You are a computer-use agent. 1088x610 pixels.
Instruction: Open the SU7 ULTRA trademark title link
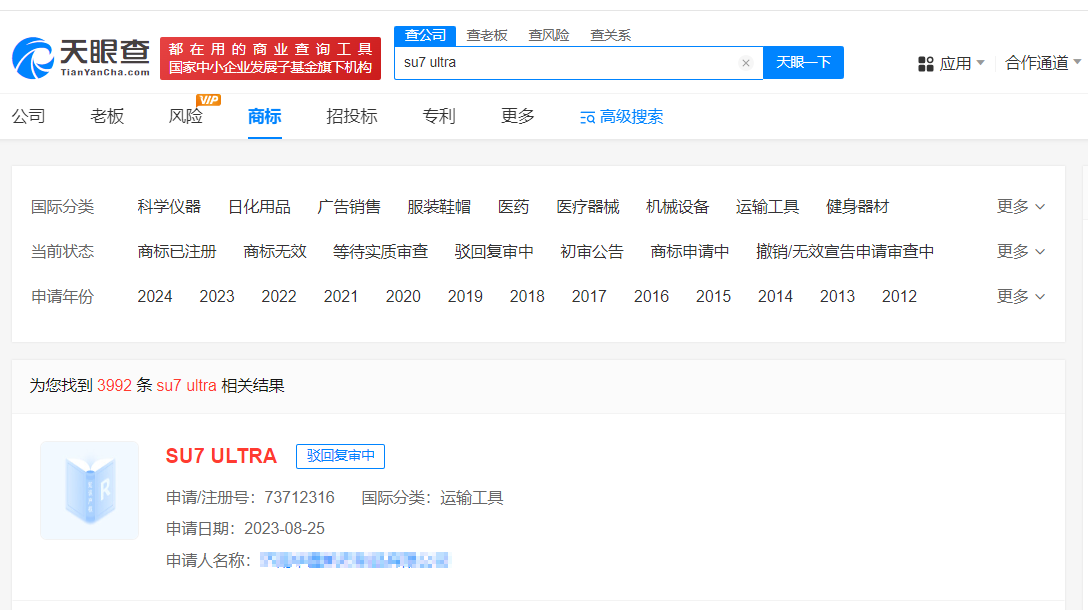coord(221,456)
